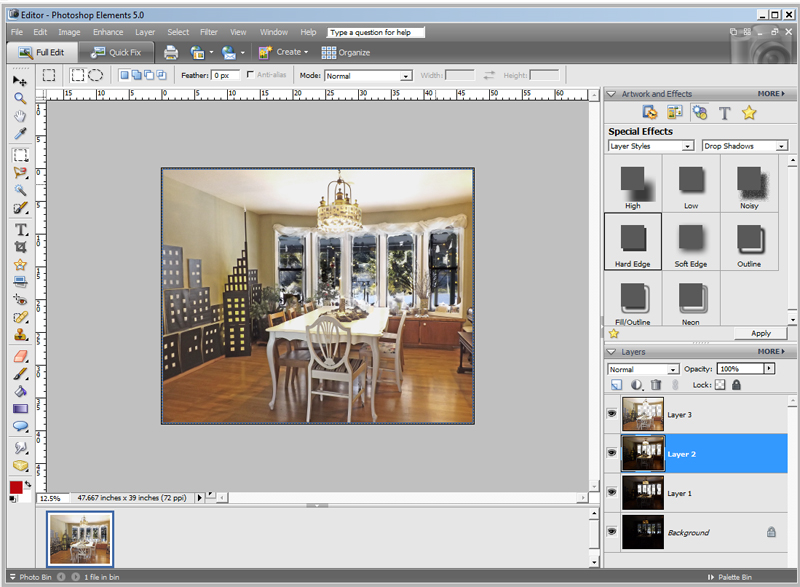Select the Eyedropper tool
The height and width of the screenshot is (587, 800).
tap(20, 134)
